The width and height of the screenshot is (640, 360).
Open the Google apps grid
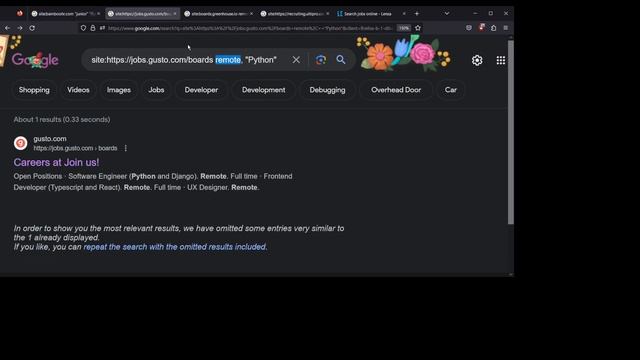501,60
